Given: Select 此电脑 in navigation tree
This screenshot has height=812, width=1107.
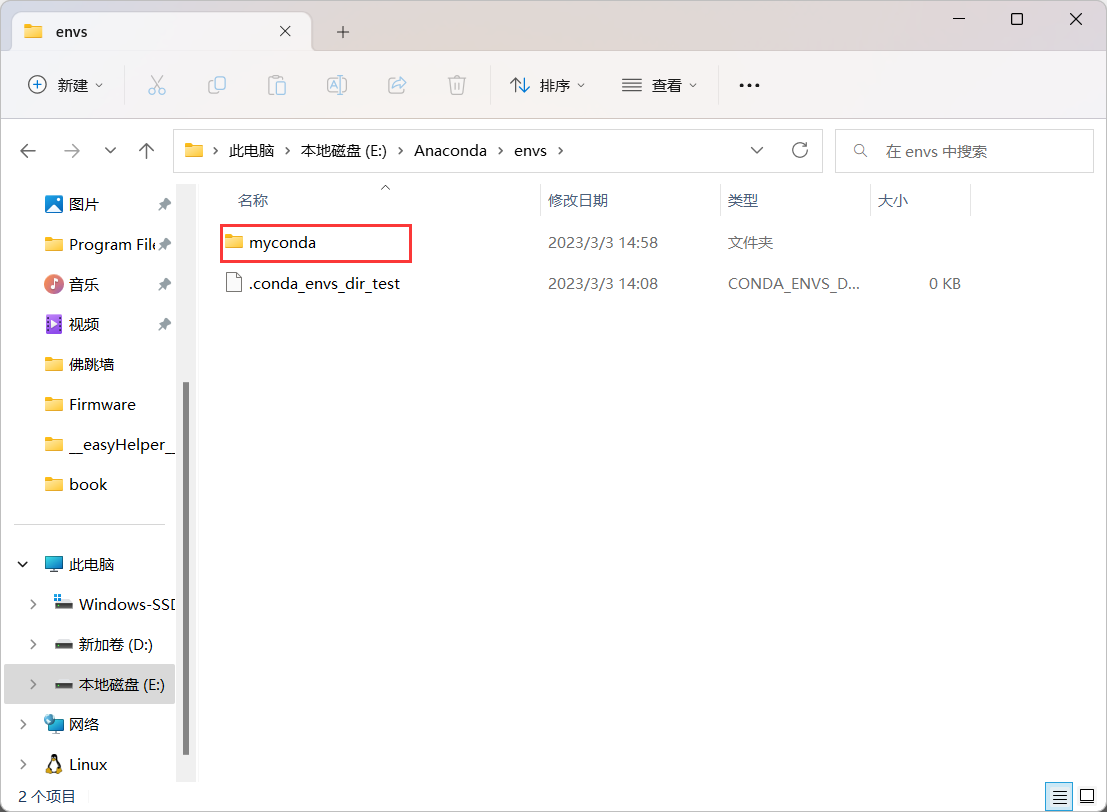Looking at the screenshot, I should tap(92, 564).
